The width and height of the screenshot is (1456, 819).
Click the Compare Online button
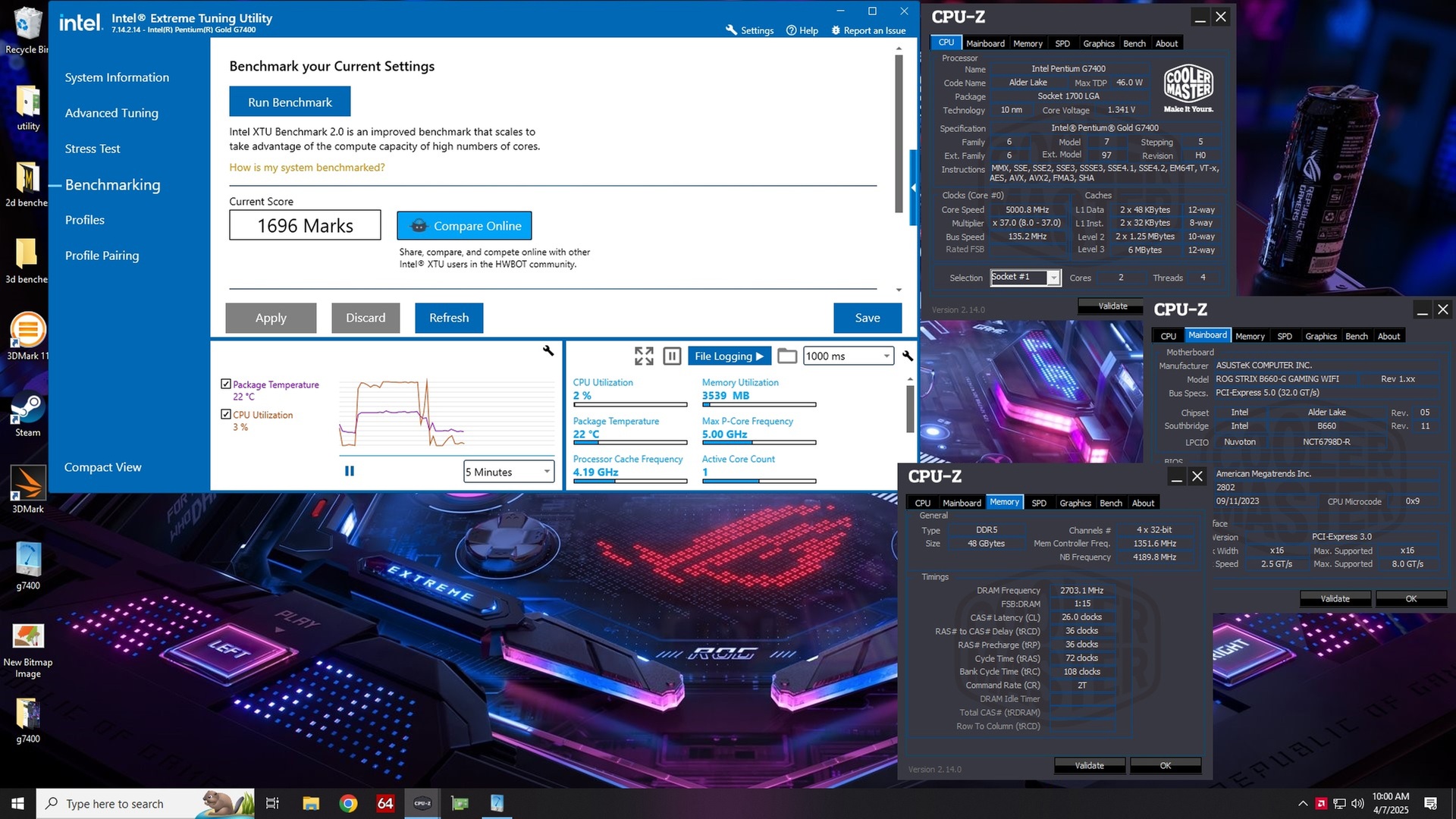point(464,225)
